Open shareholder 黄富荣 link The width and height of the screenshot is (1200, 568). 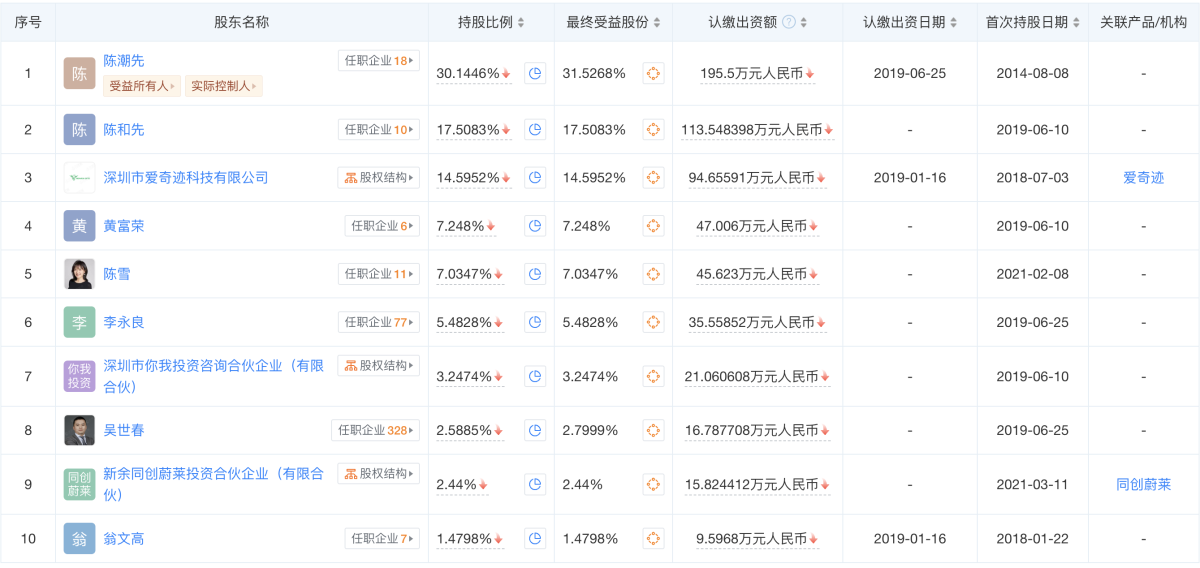124,226
